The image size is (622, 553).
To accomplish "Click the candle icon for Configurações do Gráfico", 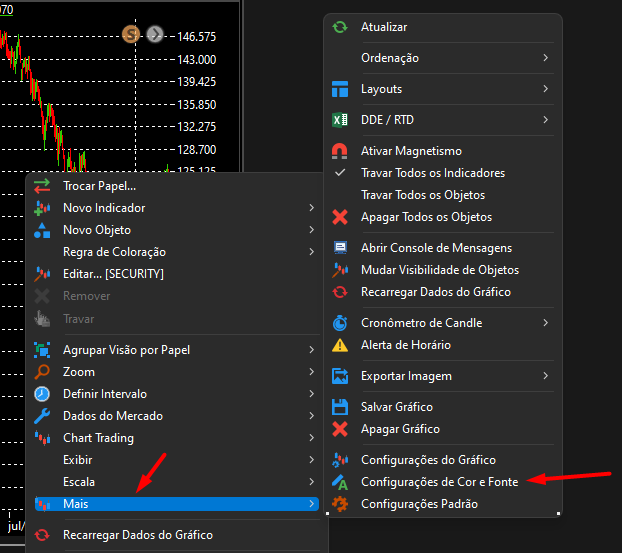I will click(340, 460).
